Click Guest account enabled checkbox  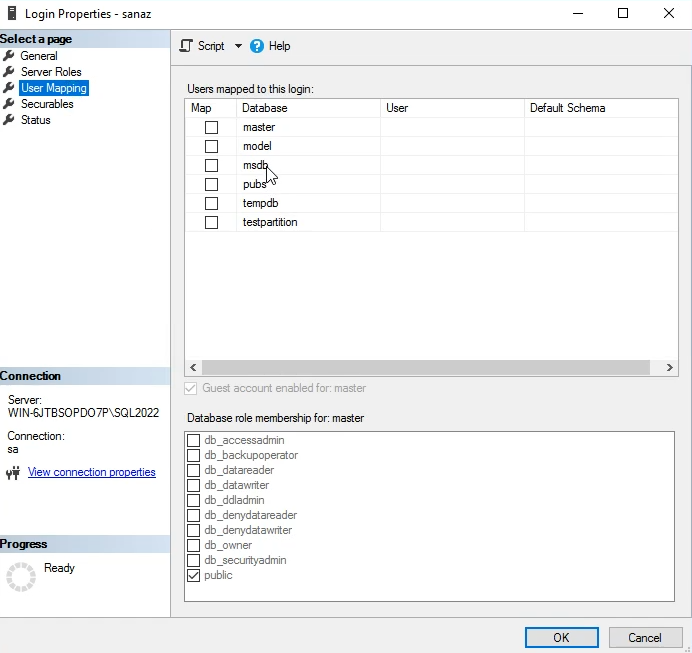pos(191,388)
